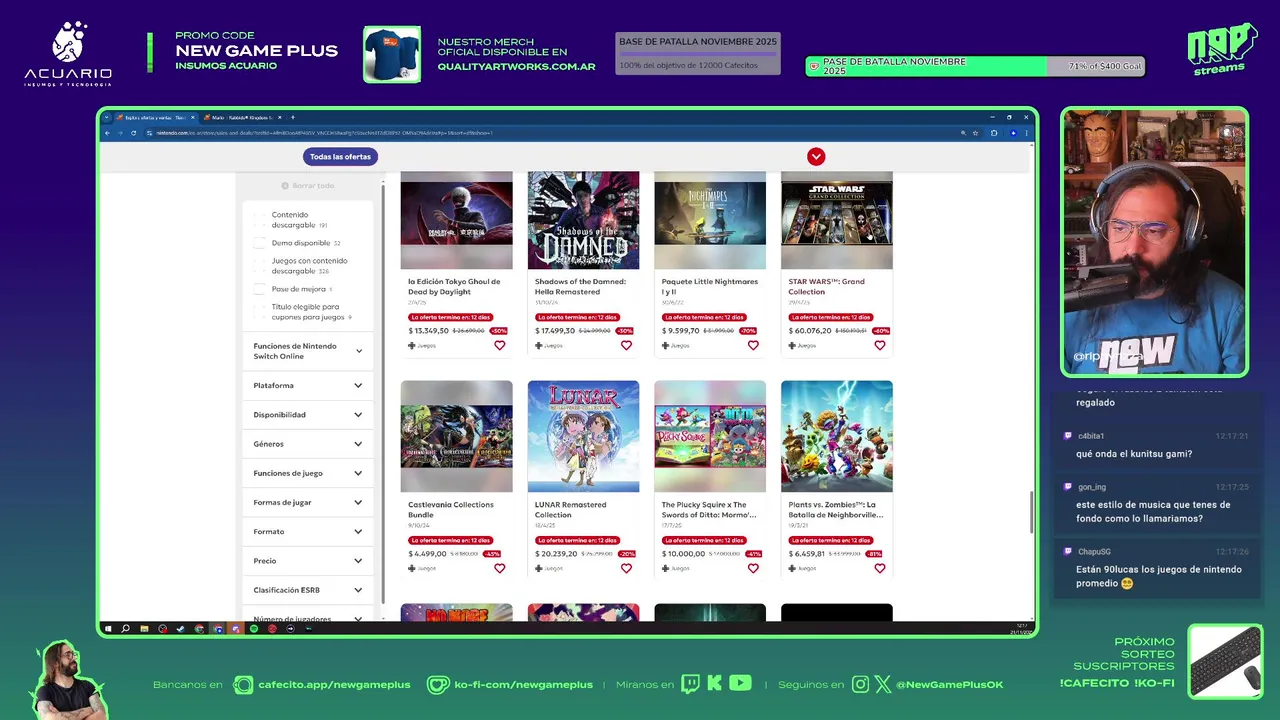The width and height of the screenshot is (1280, 720).
Task: Click the $ 10.000,00 Plucky Squire price
Action: tap(683, 554)
